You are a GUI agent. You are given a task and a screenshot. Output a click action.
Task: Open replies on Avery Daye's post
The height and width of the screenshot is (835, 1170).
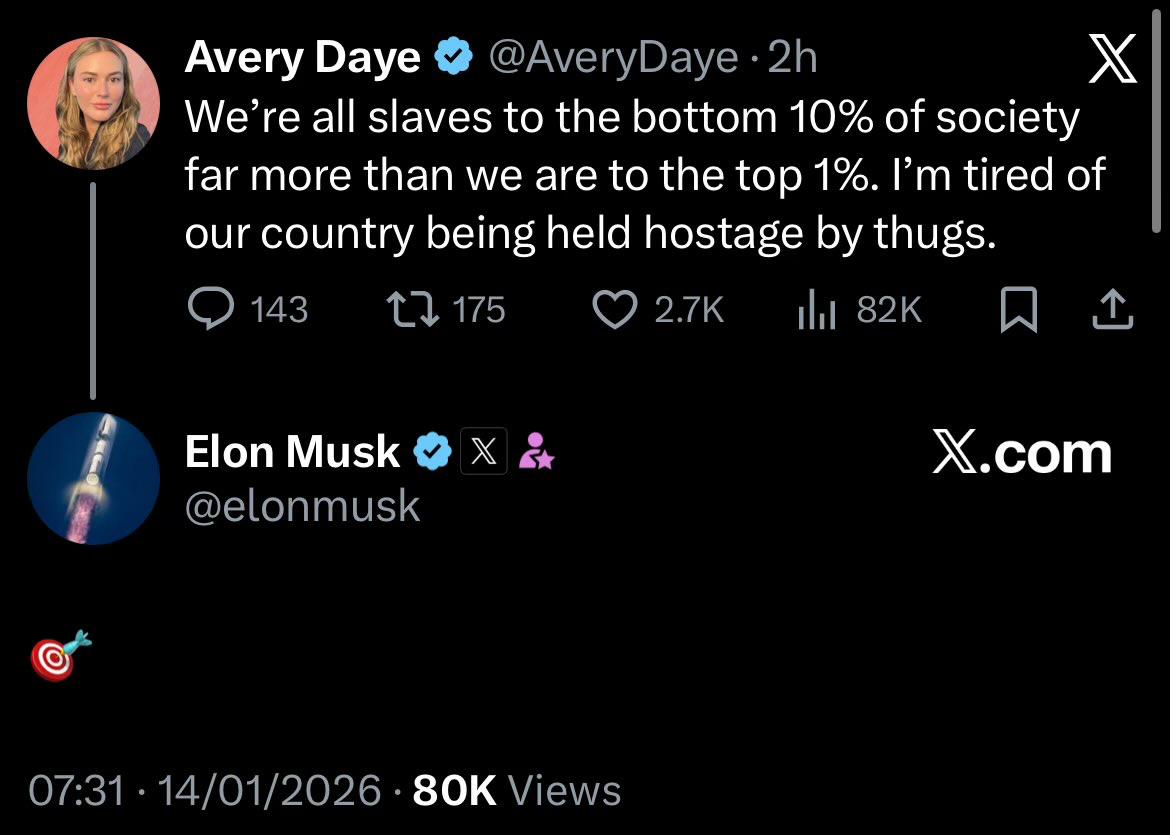point(248,310)
